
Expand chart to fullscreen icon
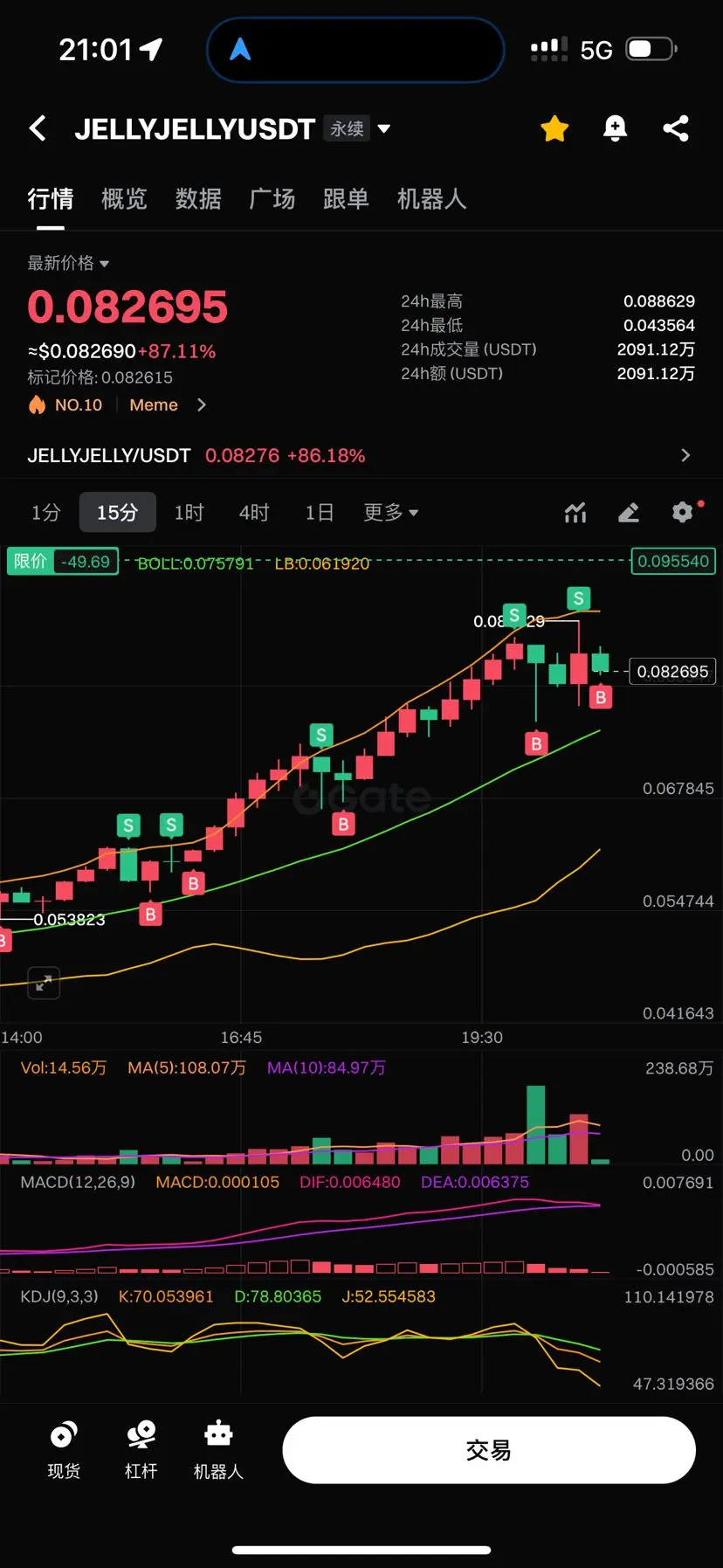tap(44, 983)
